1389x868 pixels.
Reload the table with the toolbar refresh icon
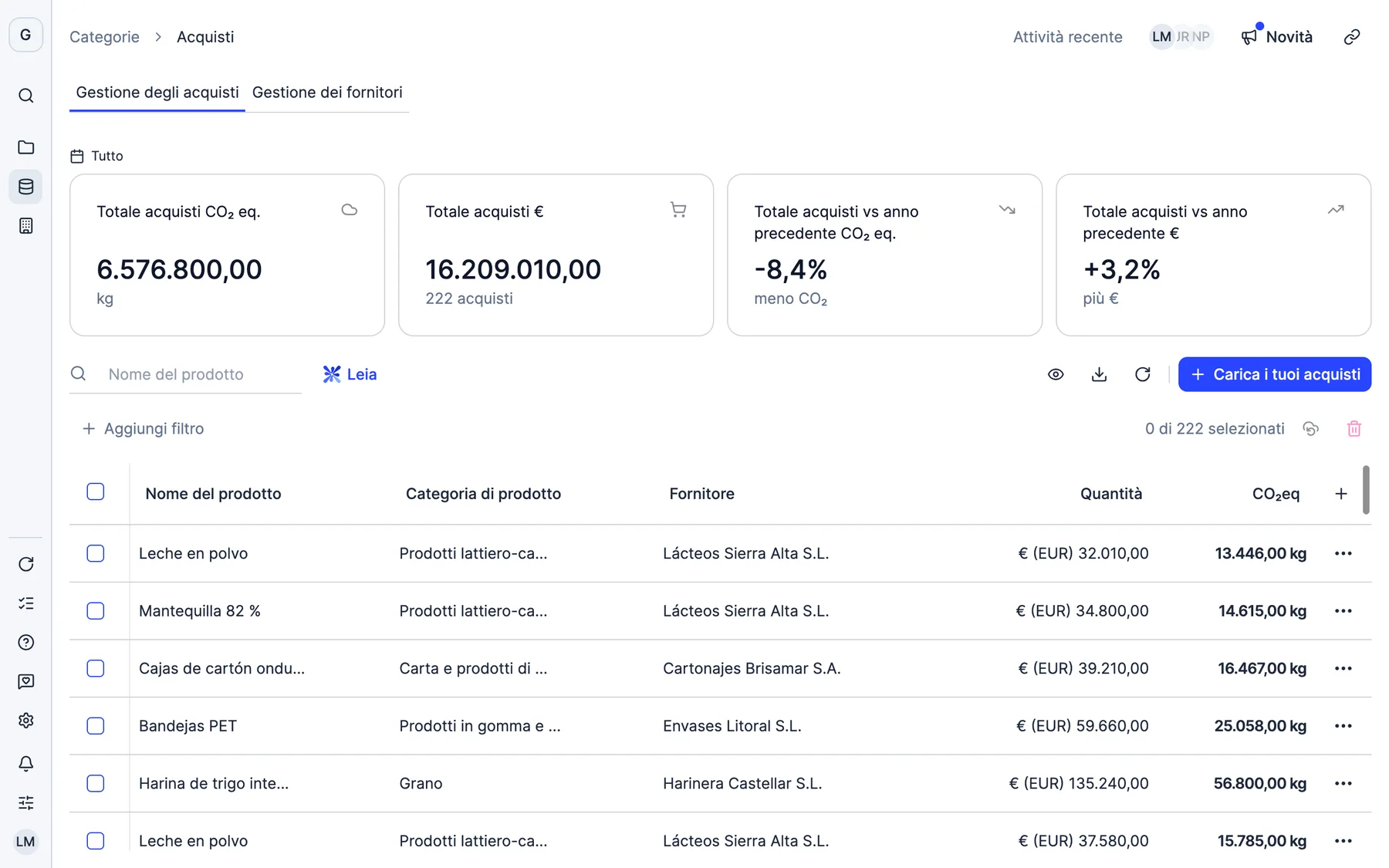1143,374
